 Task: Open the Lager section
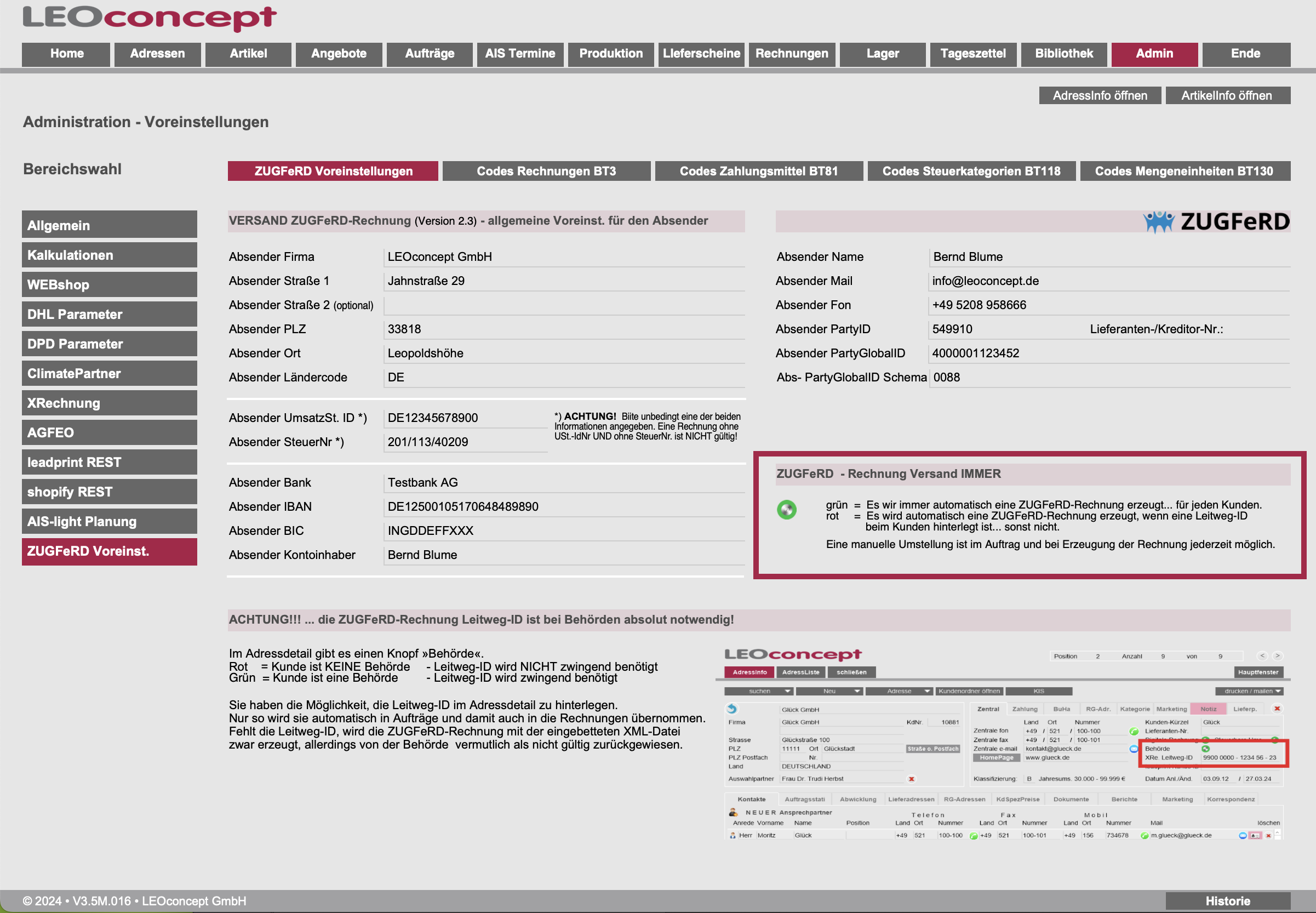point(883,54)
